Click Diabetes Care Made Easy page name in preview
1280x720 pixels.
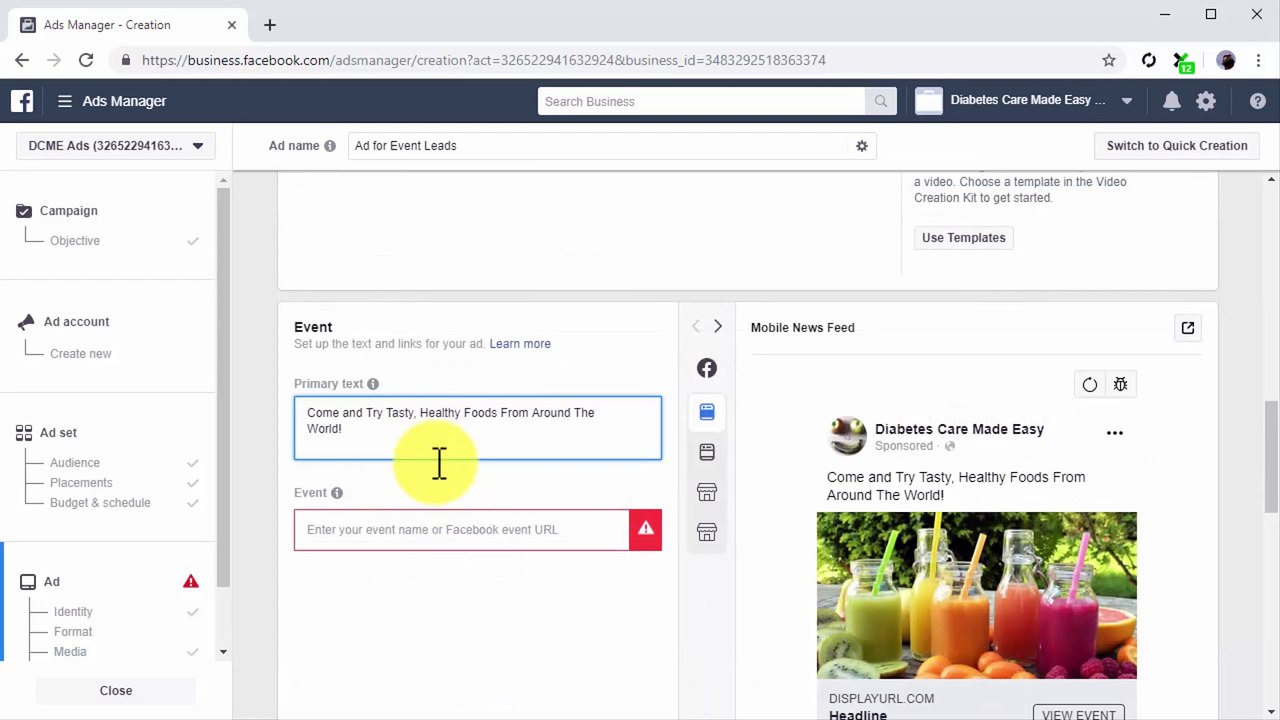click(959, 429)
